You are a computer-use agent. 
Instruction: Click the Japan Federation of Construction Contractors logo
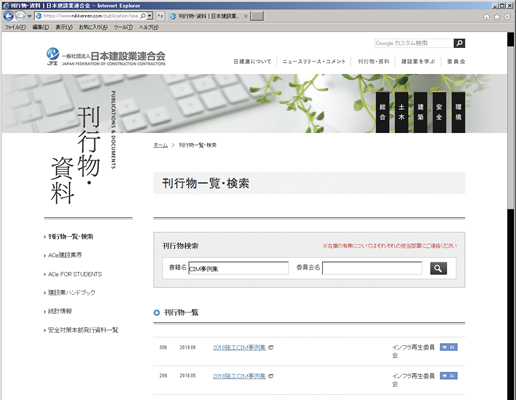click(x=106, y=57)
